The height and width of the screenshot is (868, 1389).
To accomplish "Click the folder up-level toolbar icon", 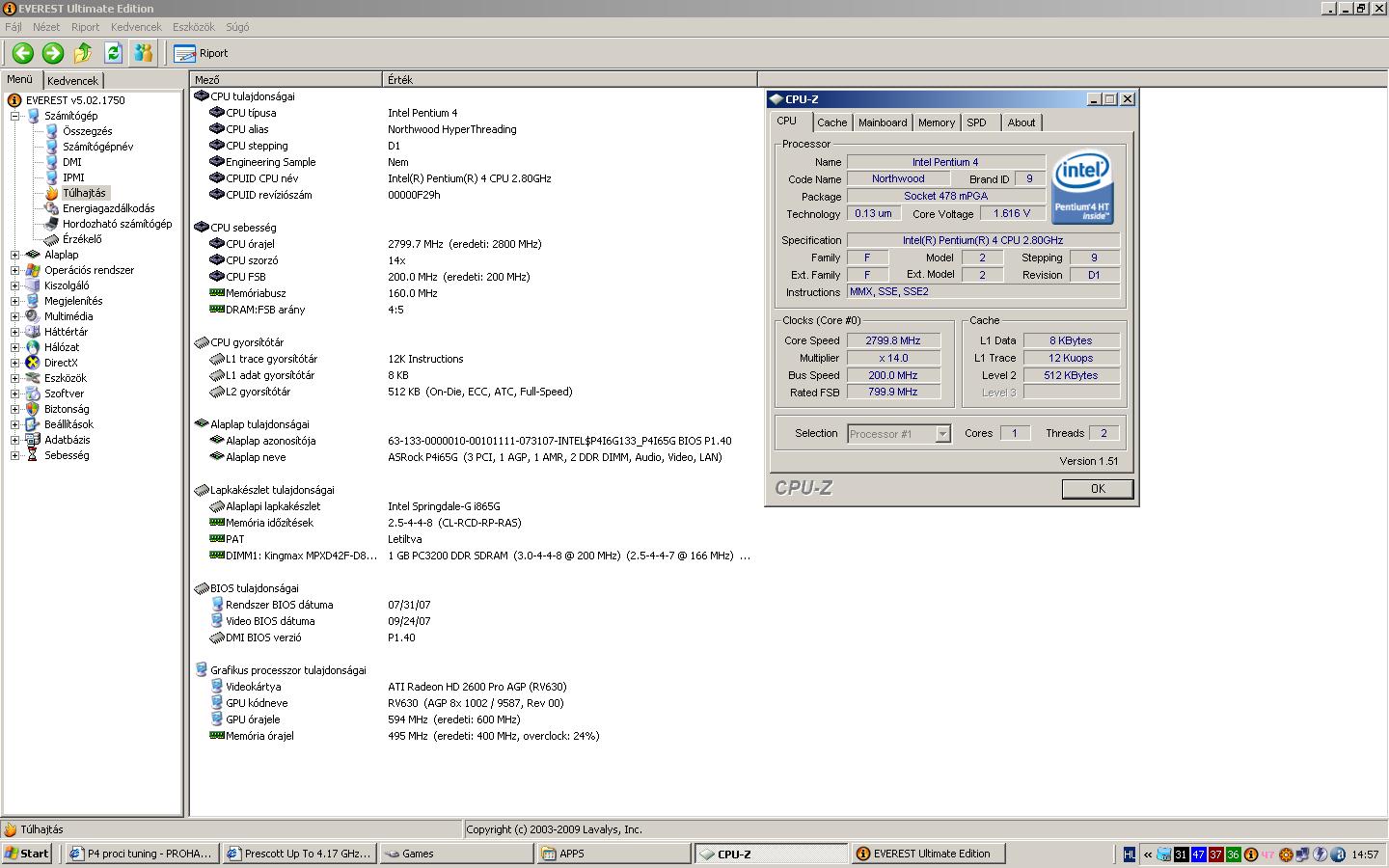I will pyautogui.click(x=83, y=53).
